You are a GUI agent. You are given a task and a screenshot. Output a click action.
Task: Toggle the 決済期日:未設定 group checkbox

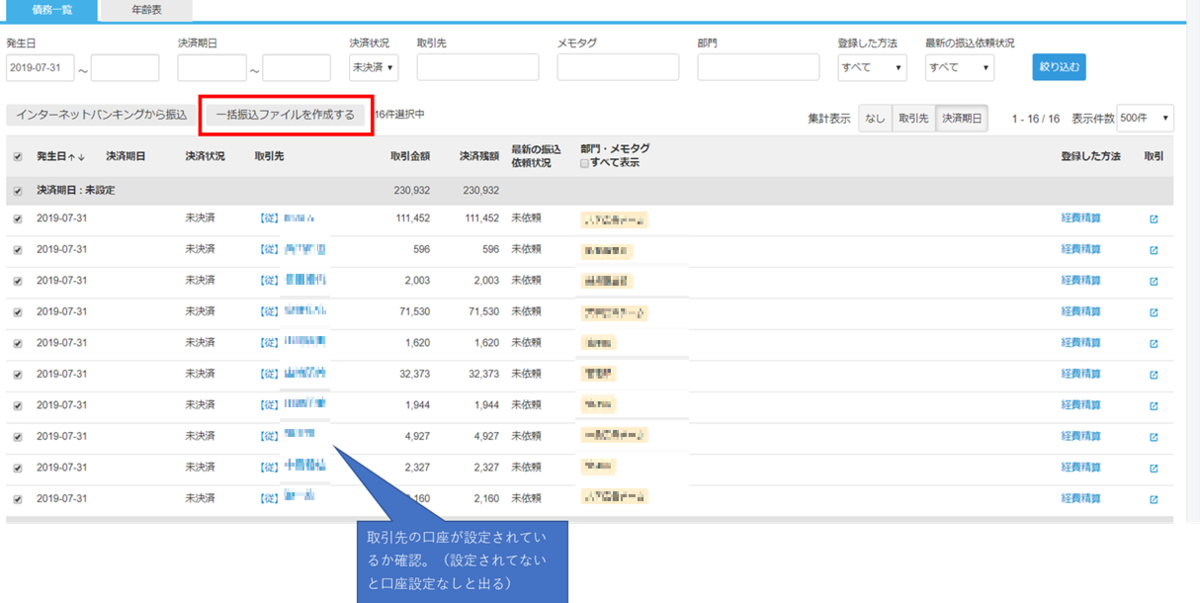point(17,190)
